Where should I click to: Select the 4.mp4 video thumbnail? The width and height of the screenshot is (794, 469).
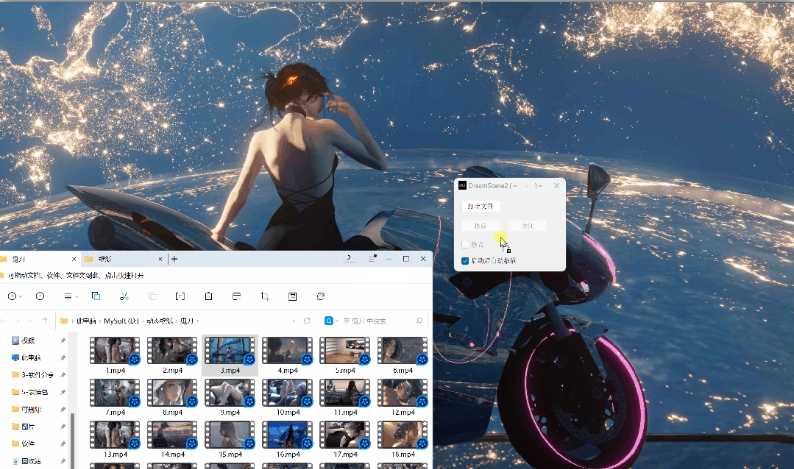[x=287, y=350]
